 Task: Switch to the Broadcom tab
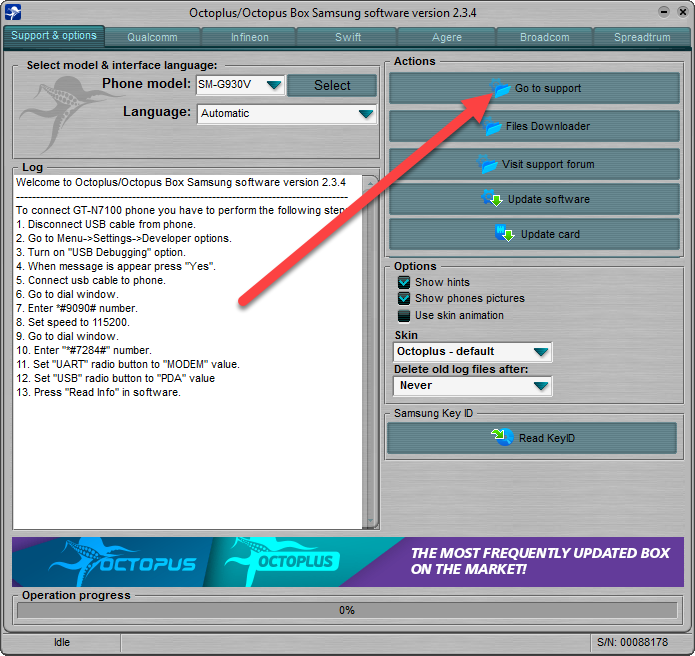click(x=544, y=37)
